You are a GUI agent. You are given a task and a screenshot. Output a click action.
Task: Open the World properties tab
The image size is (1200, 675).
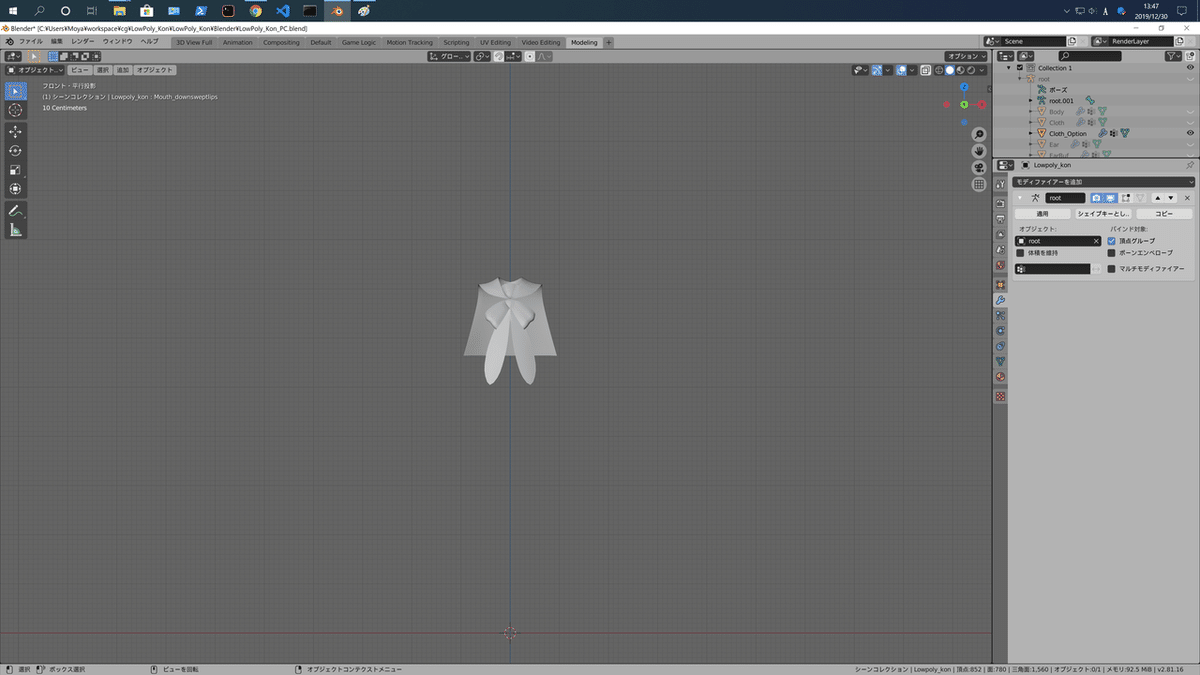pyautogui.click(x=1000, y=266)
